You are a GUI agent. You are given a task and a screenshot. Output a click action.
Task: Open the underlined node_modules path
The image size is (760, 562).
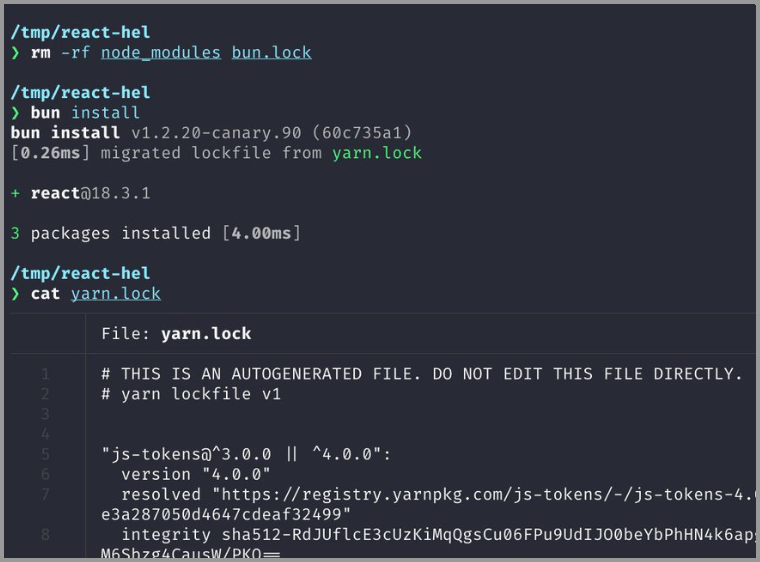[160, 53]
